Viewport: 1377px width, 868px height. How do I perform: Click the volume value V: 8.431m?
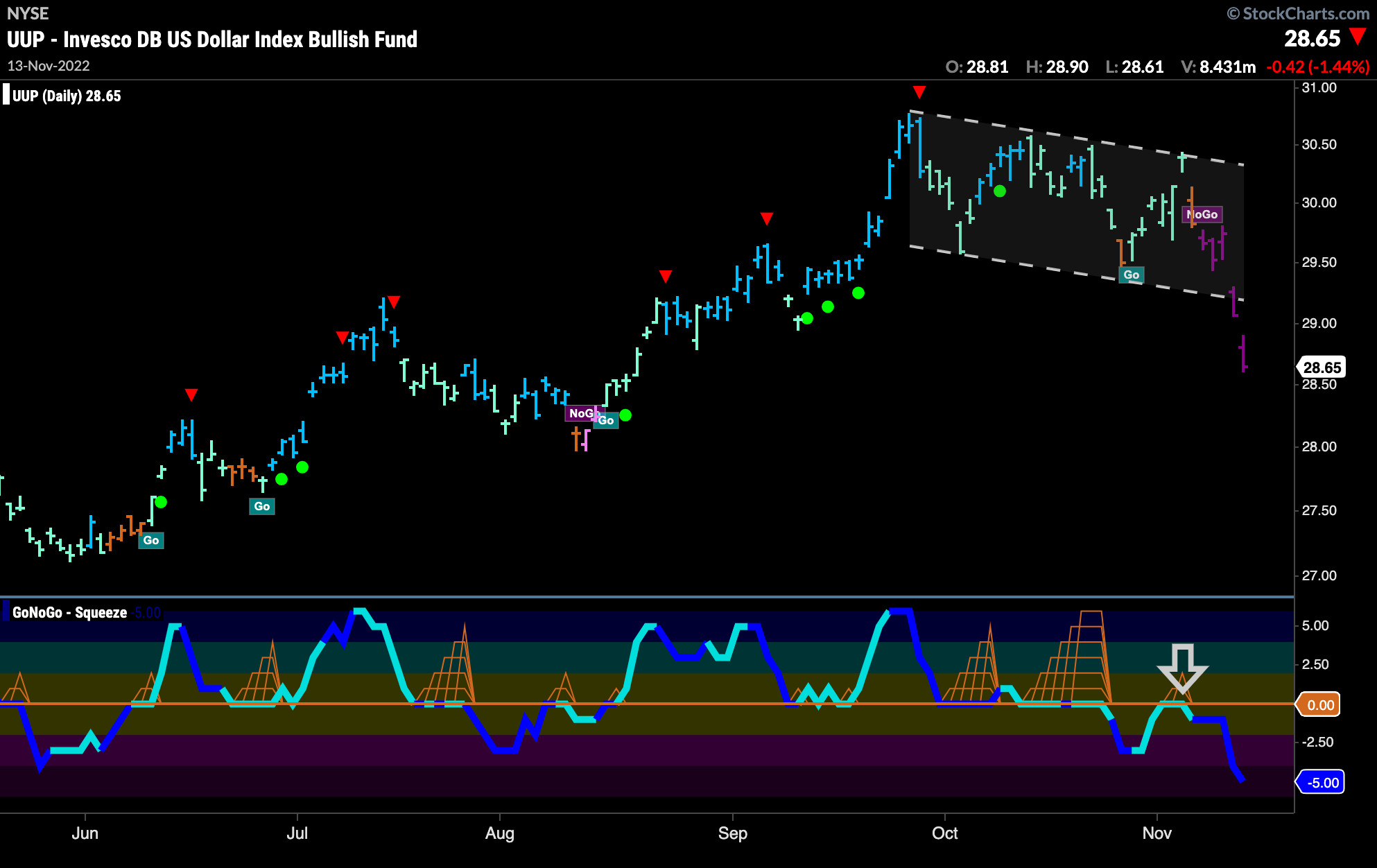[x=1219, y=67]
